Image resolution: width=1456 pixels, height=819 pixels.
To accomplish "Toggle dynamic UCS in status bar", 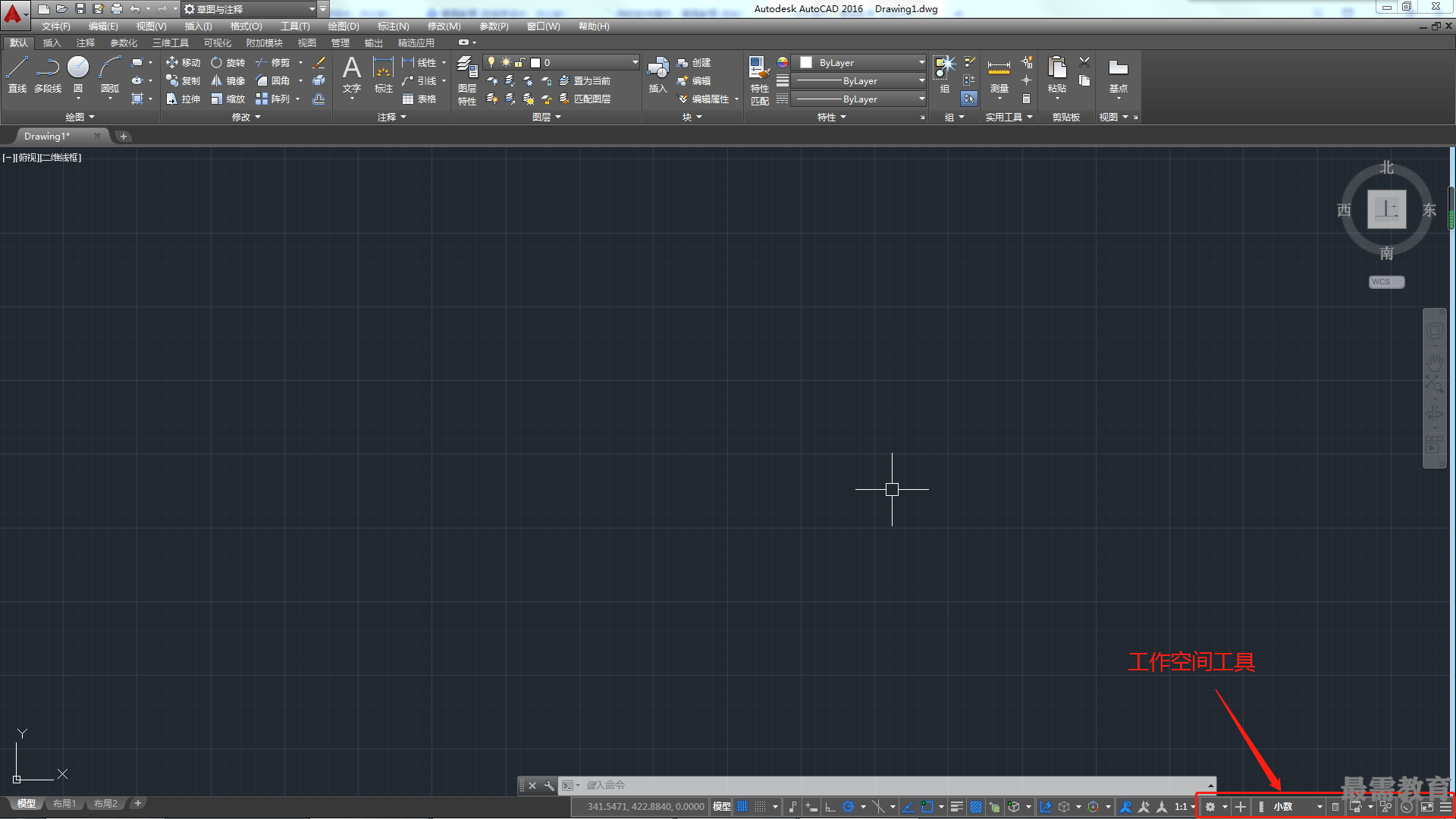I will point(1045,807).
